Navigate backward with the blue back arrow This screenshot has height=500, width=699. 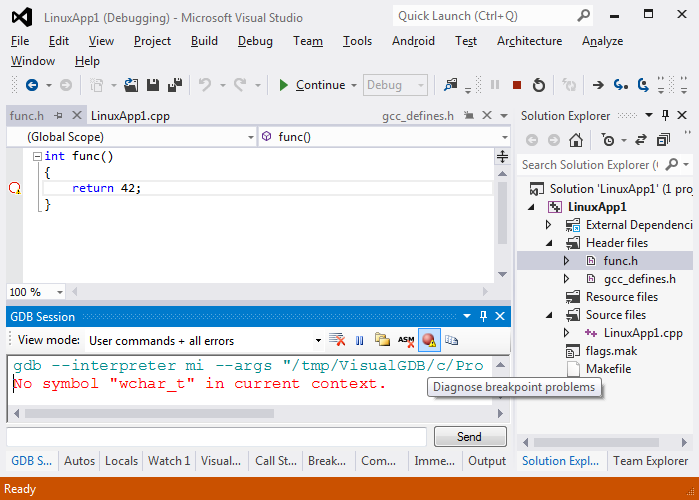32,85
